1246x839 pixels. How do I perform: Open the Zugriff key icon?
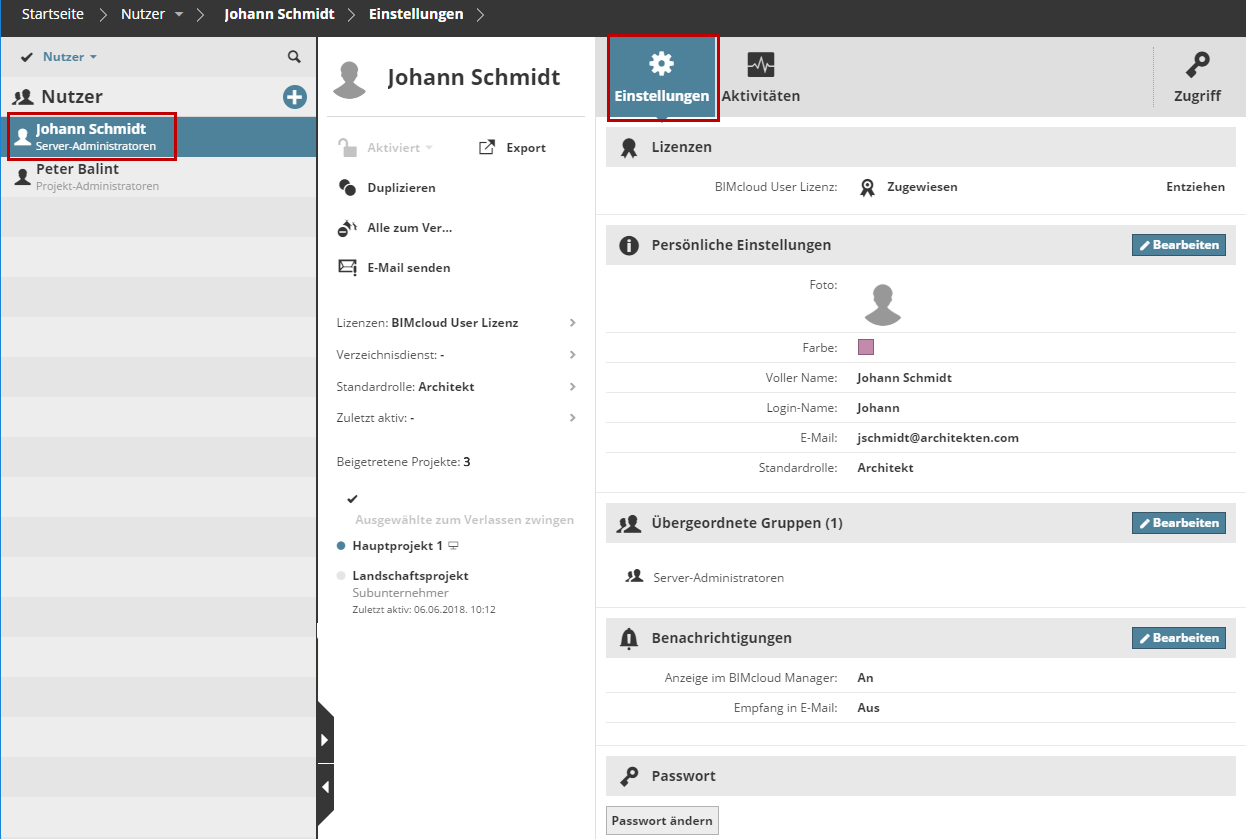[x=1197, y=66]
